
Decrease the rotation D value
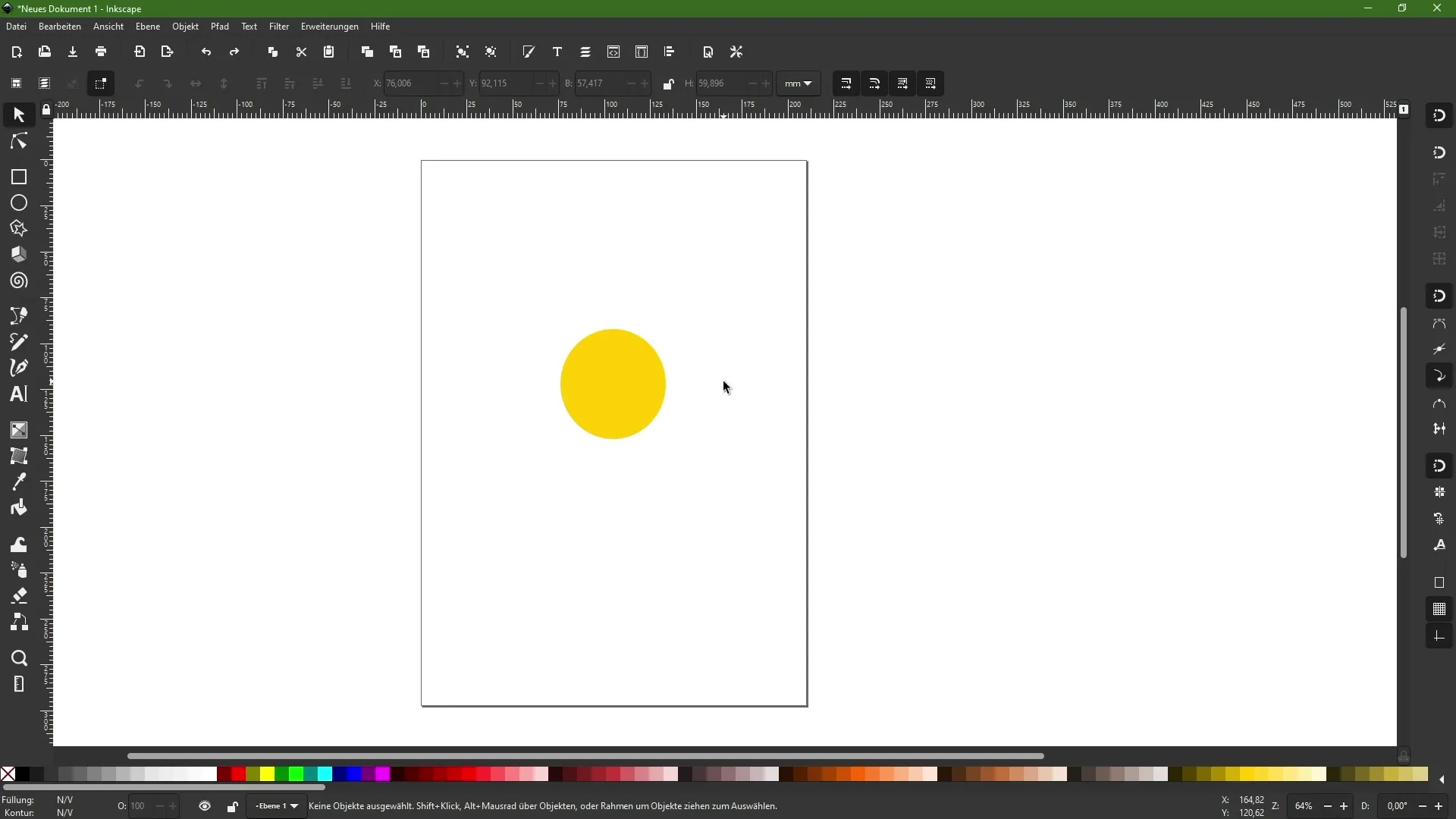[x=1423, y=806]
